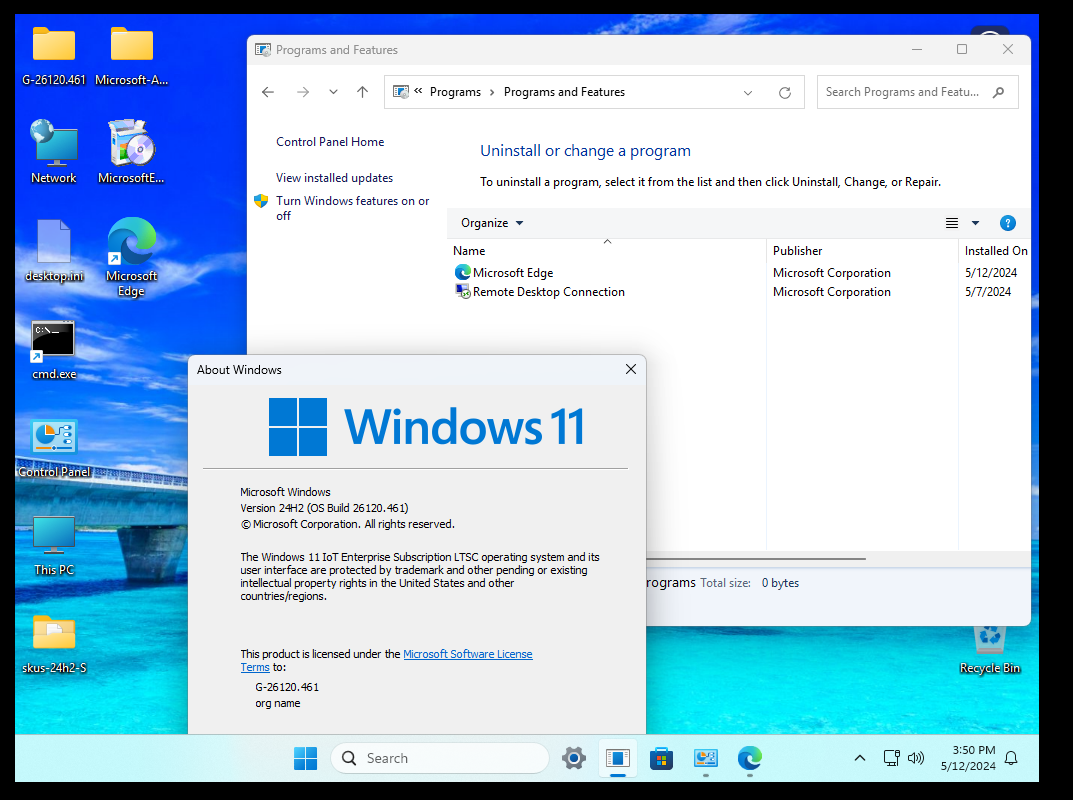Open Microsoft Software License link
Viewport: 1073px width, 800px height.
(x=467, y=654)
